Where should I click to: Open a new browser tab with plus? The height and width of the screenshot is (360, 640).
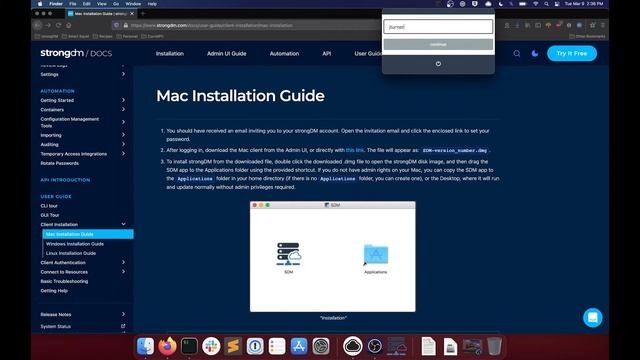(x=143, y=13)
